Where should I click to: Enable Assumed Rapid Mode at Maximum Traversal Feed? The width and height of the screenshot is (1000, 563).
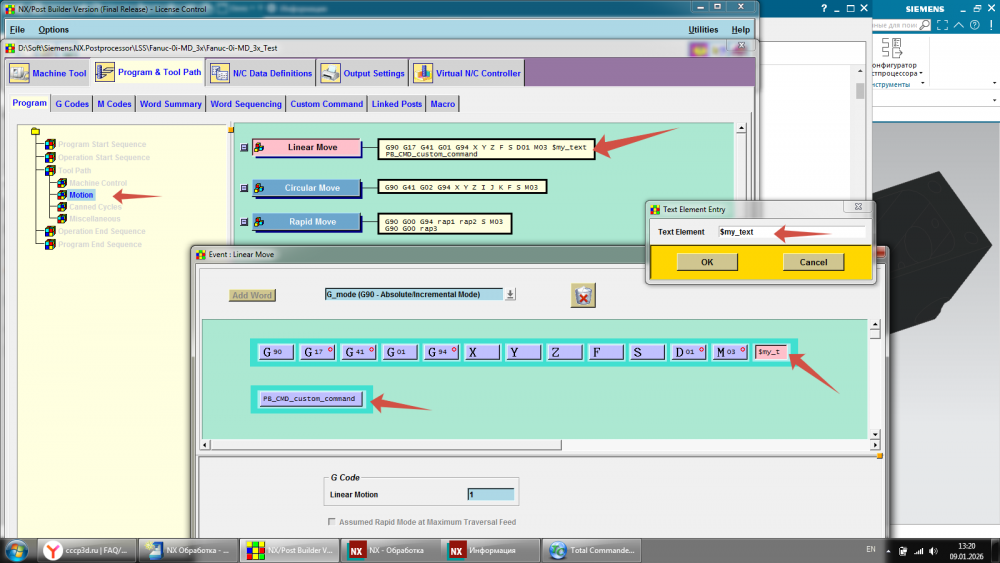coord(331,522)
